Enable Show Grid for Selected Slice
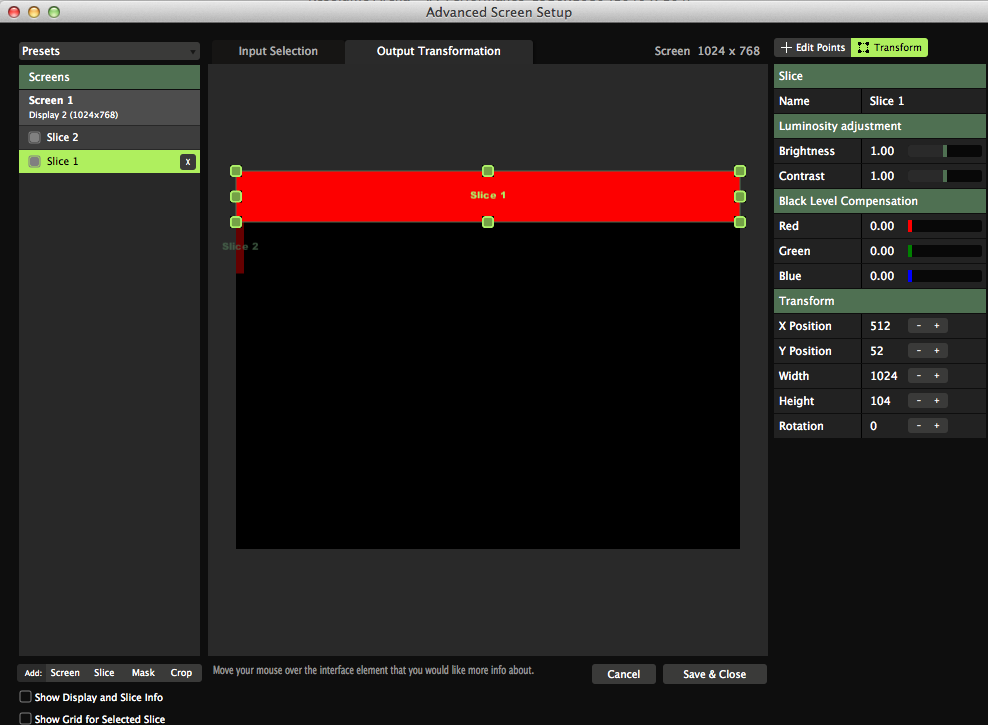This screenshot has width=988, height=725. (x=26, y=719)
